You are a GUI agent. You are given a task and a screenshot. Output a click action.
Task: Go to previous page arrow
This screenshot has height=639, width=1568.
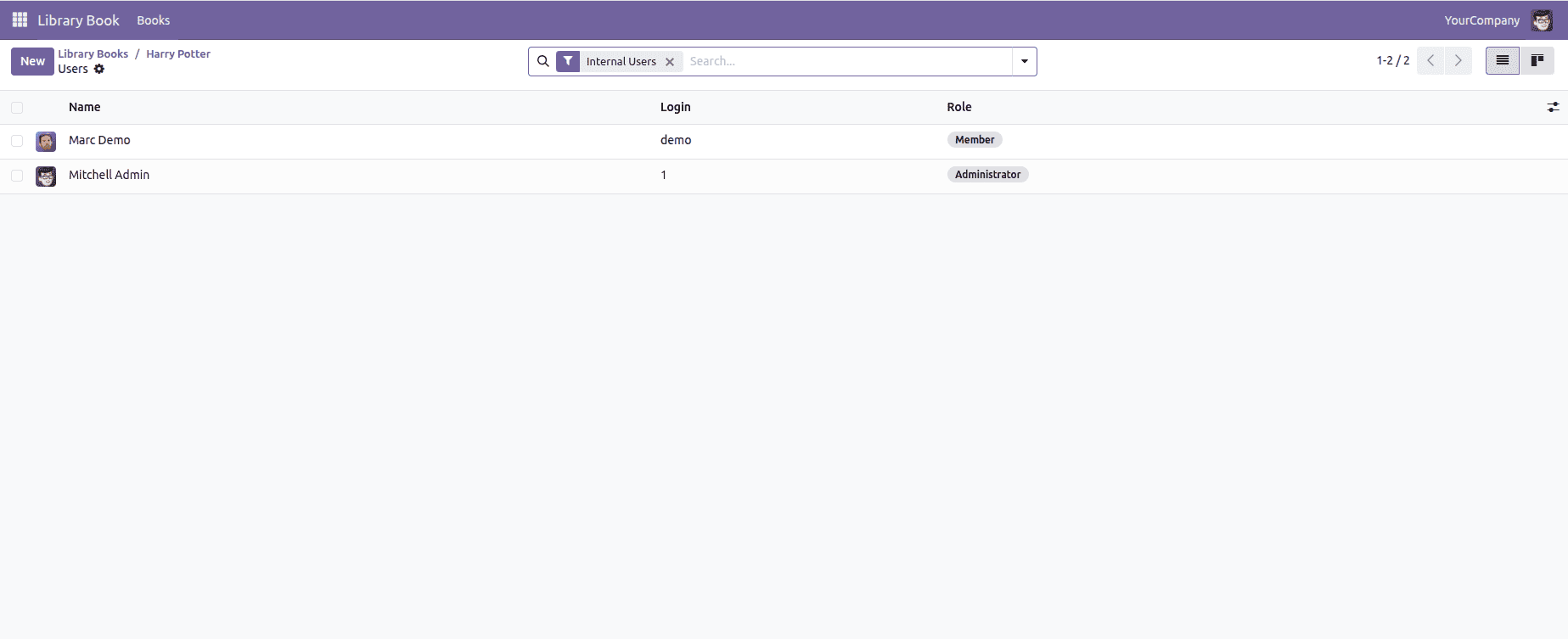1430,60
